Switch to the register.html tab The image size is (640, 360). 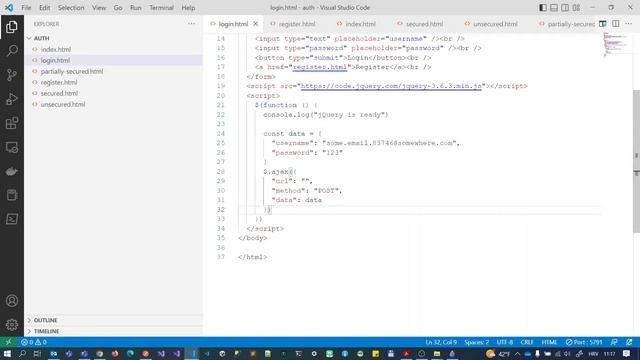(x=296, y=24)
